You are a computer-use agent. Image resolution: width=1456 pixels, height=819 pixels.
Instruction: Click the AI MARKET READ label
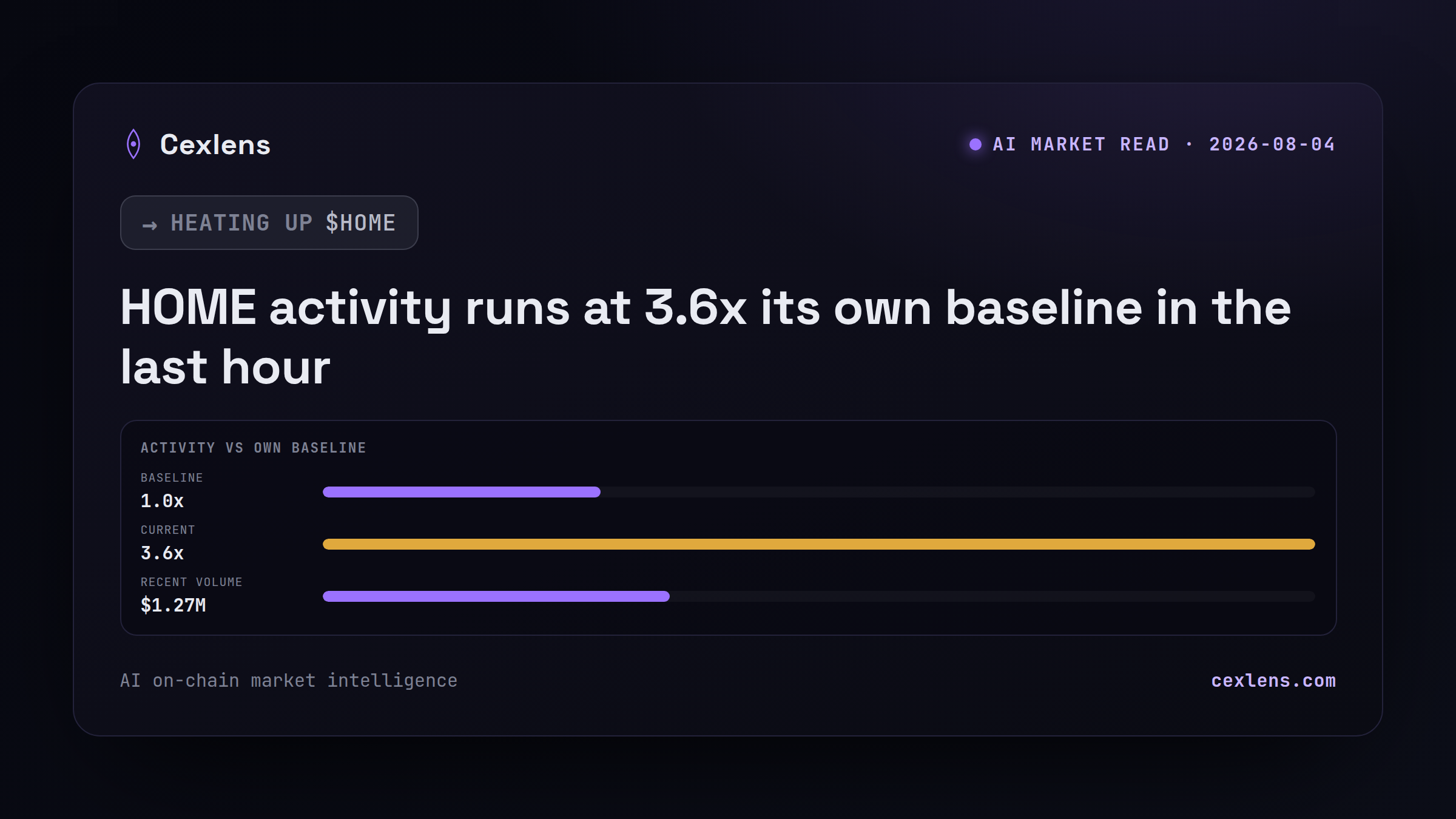pos(1081,144)
